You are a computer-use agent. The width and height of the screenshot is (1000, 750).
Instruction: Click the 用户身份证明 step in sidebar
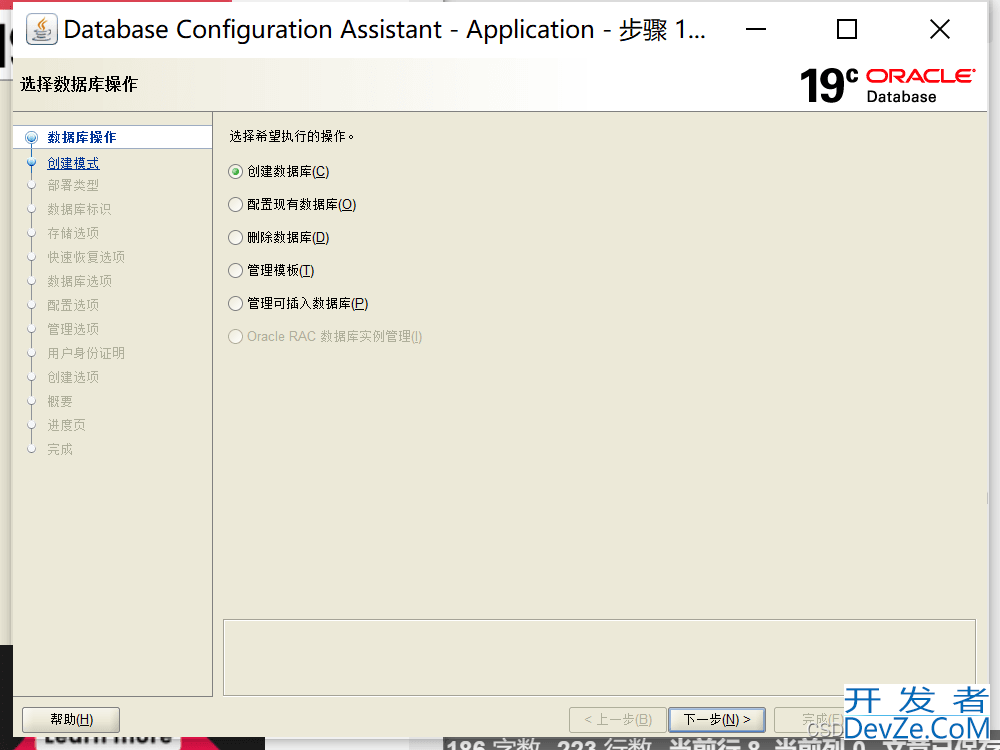[85, 353]
